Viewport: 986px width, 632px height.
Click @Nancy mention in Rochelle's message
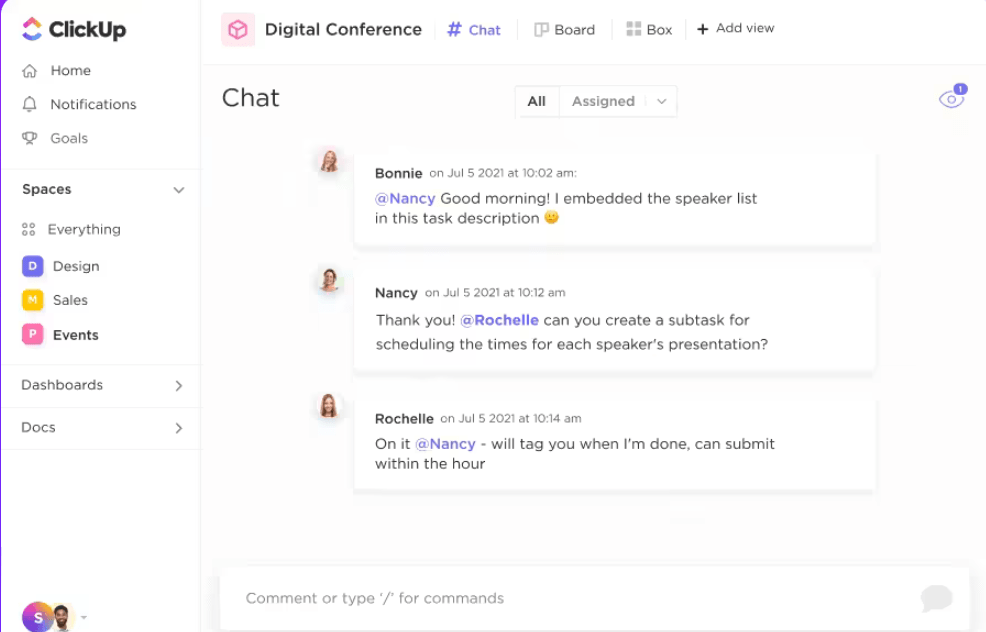[x=445, y=444]
